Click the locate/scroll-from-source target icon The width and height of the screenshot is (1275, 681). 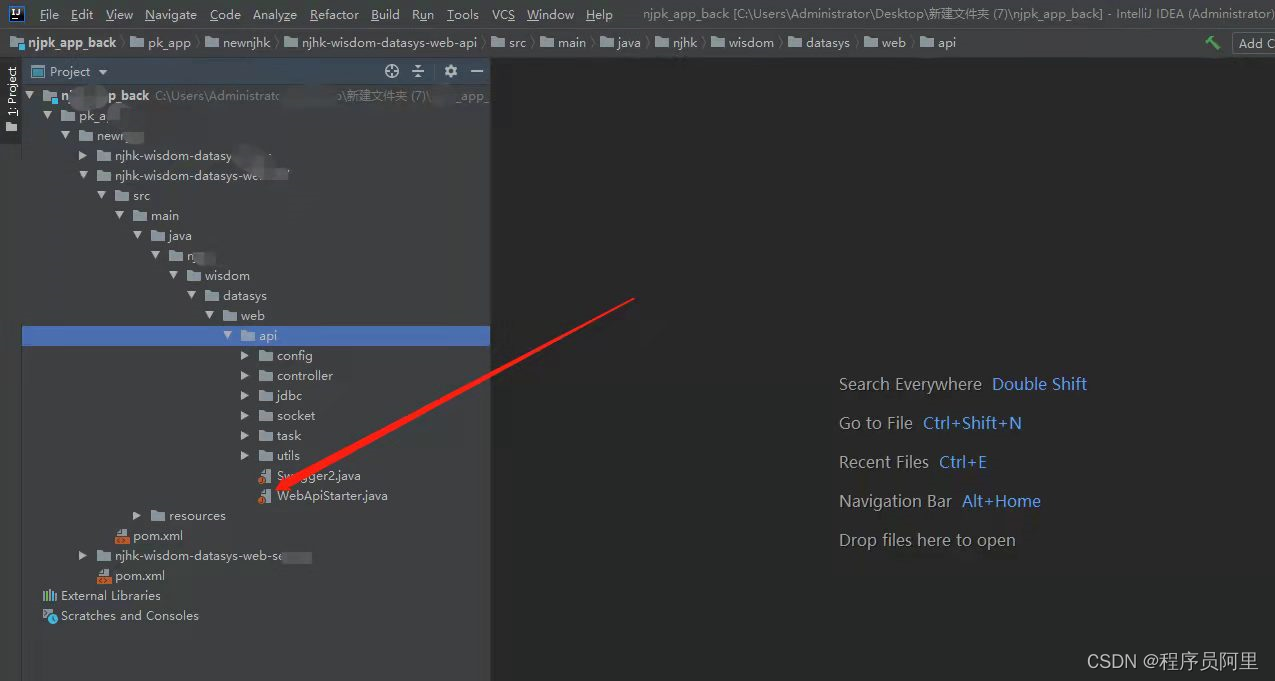pos(392,71)
